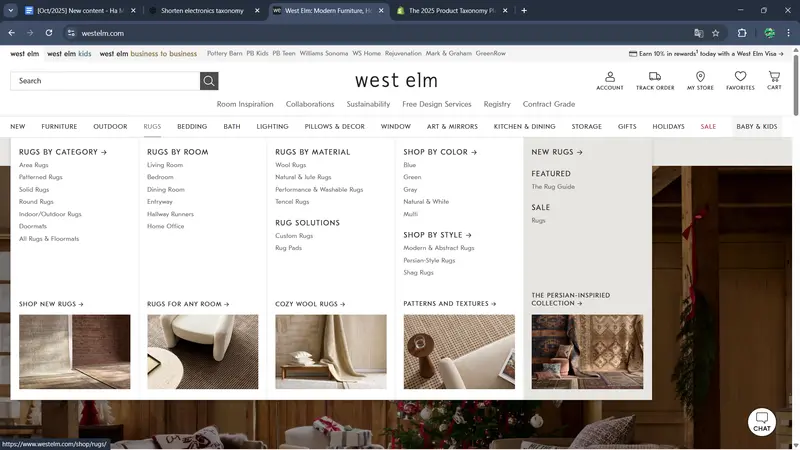The height and width of the screenshot is (450, 800).
Task: Click the Earn 10% in rewards link
Action: click(x=706, y=54)
